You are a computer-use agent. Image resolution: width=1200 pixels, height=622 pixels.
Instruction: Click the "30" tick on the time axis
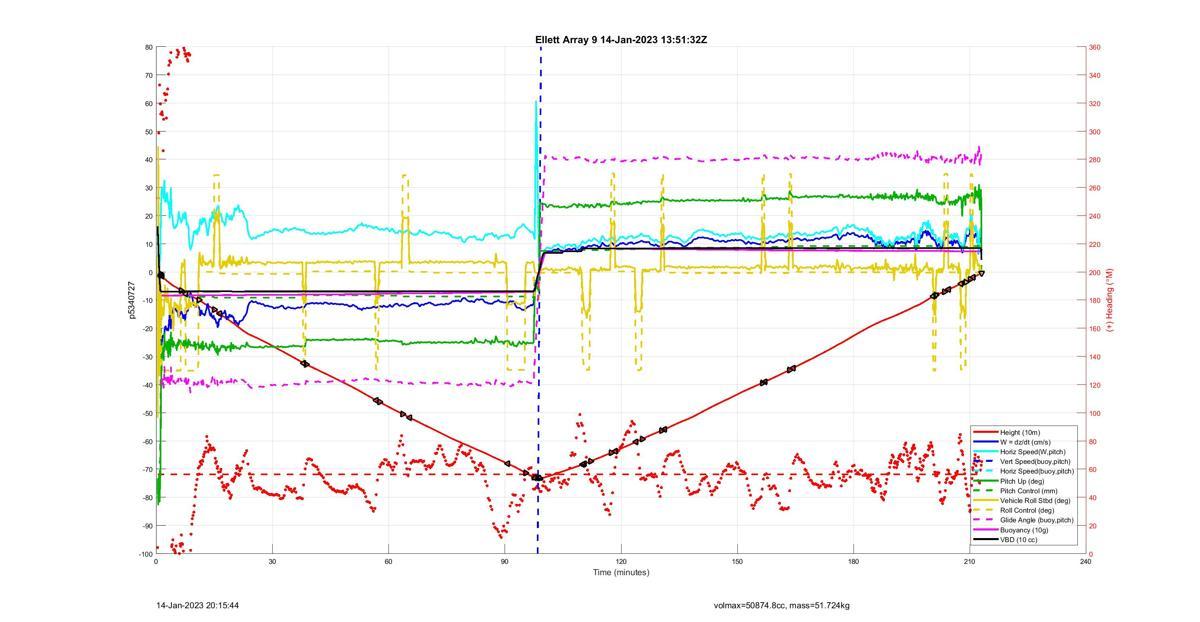pos(272,562)
